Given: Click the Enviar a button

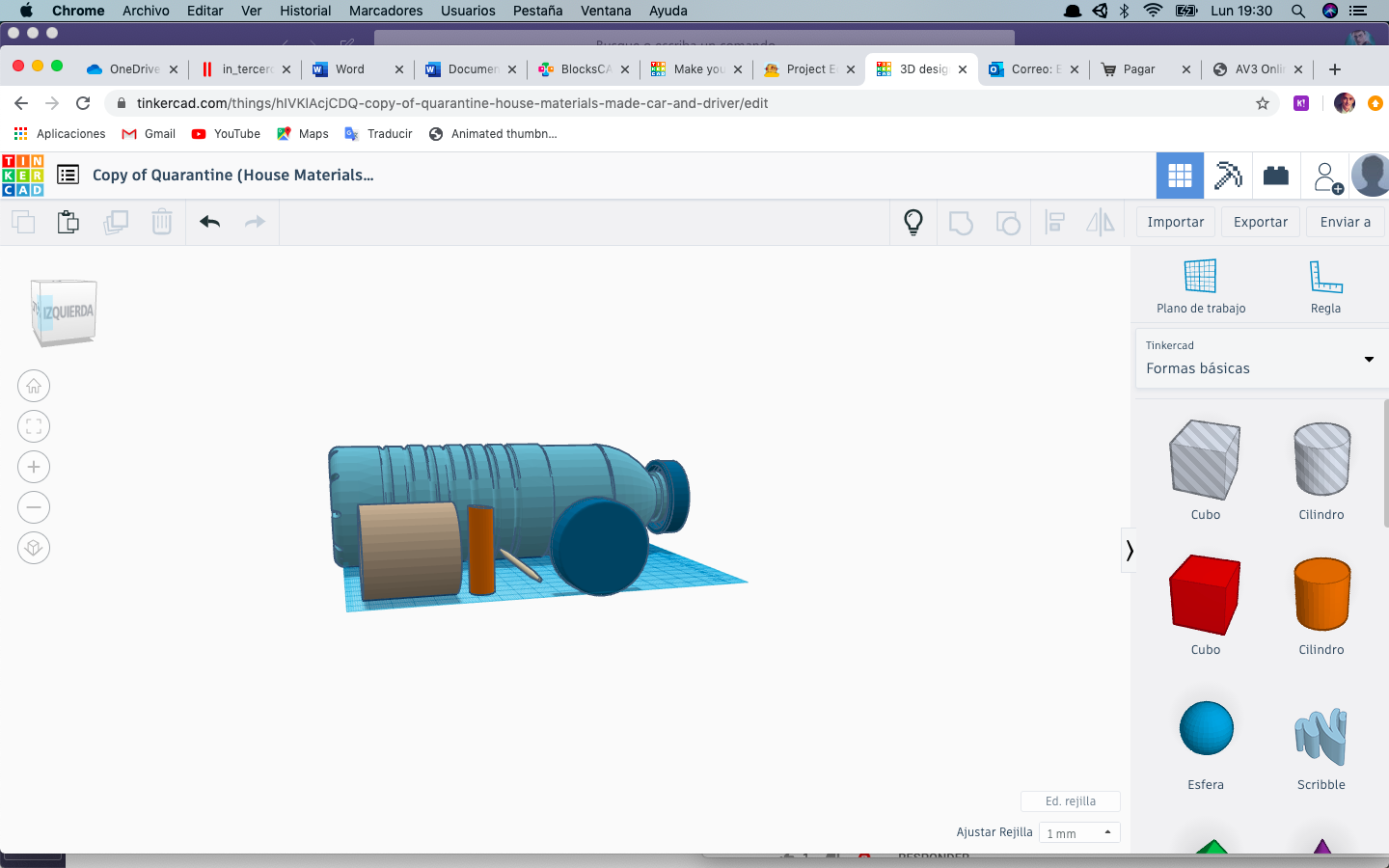Looking at the screenshot, I should pyautogui.click(x=1345, y=222).
